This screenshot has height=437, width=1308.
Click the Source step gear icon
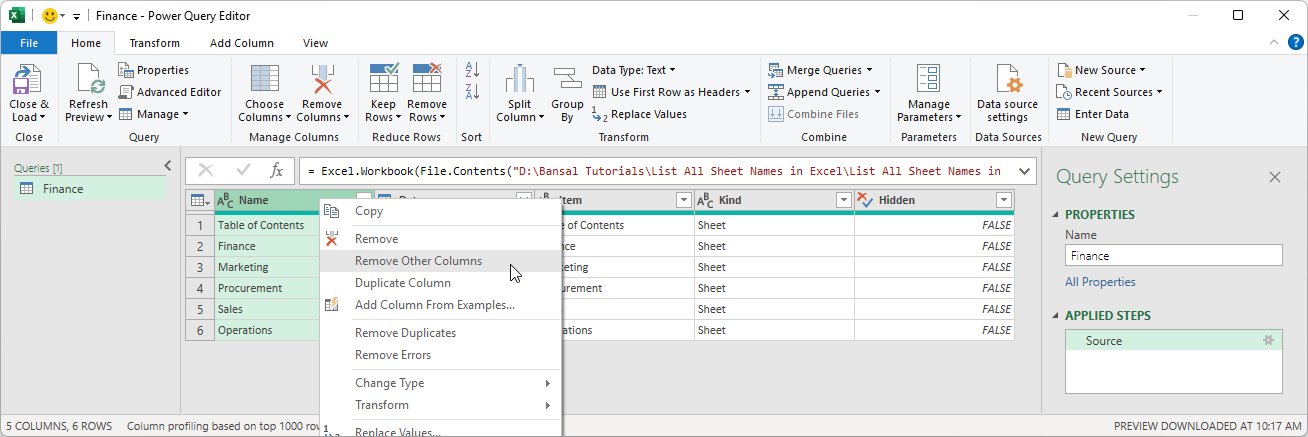pyautogui.click(x=1269, y=341)
